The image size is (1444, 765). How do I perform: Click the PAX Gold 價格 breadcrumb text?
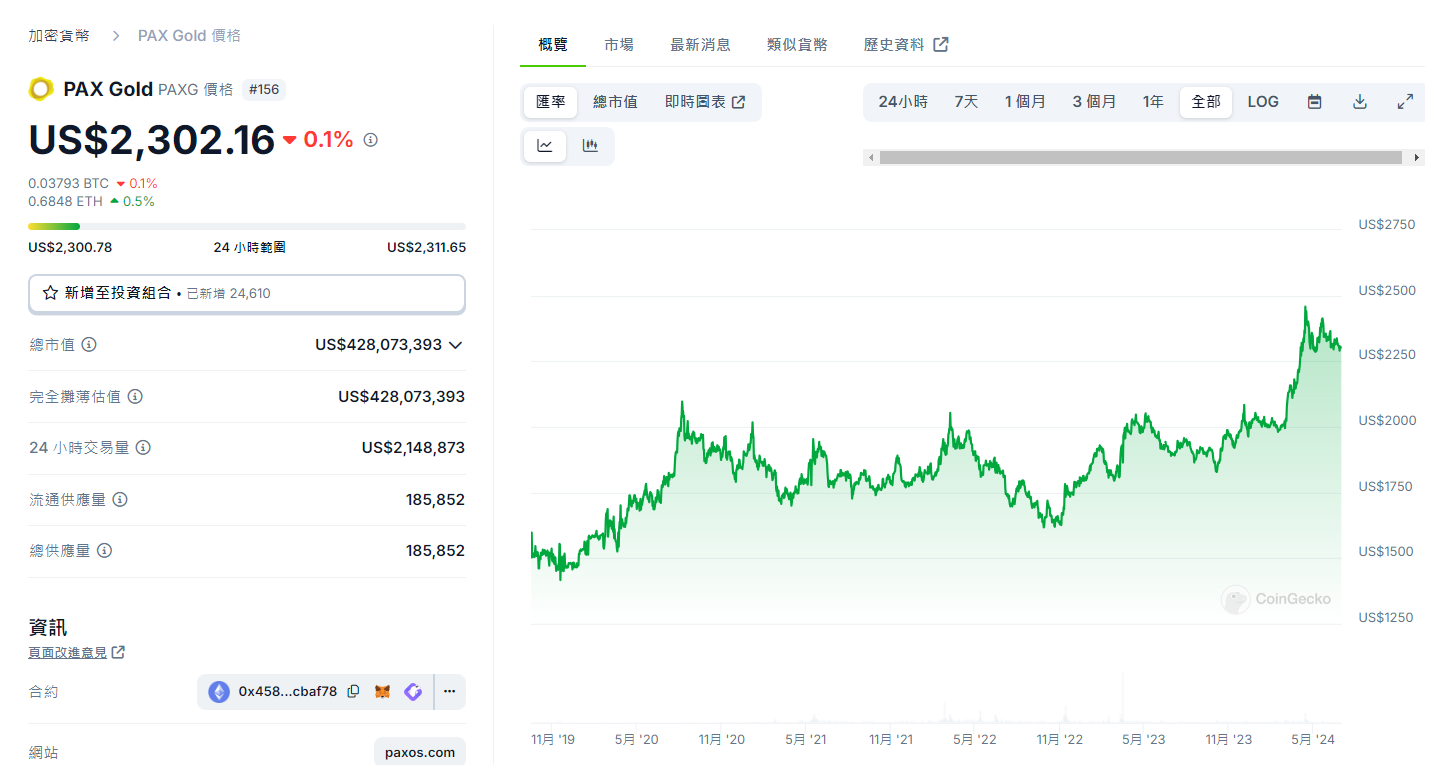point(189,36)
